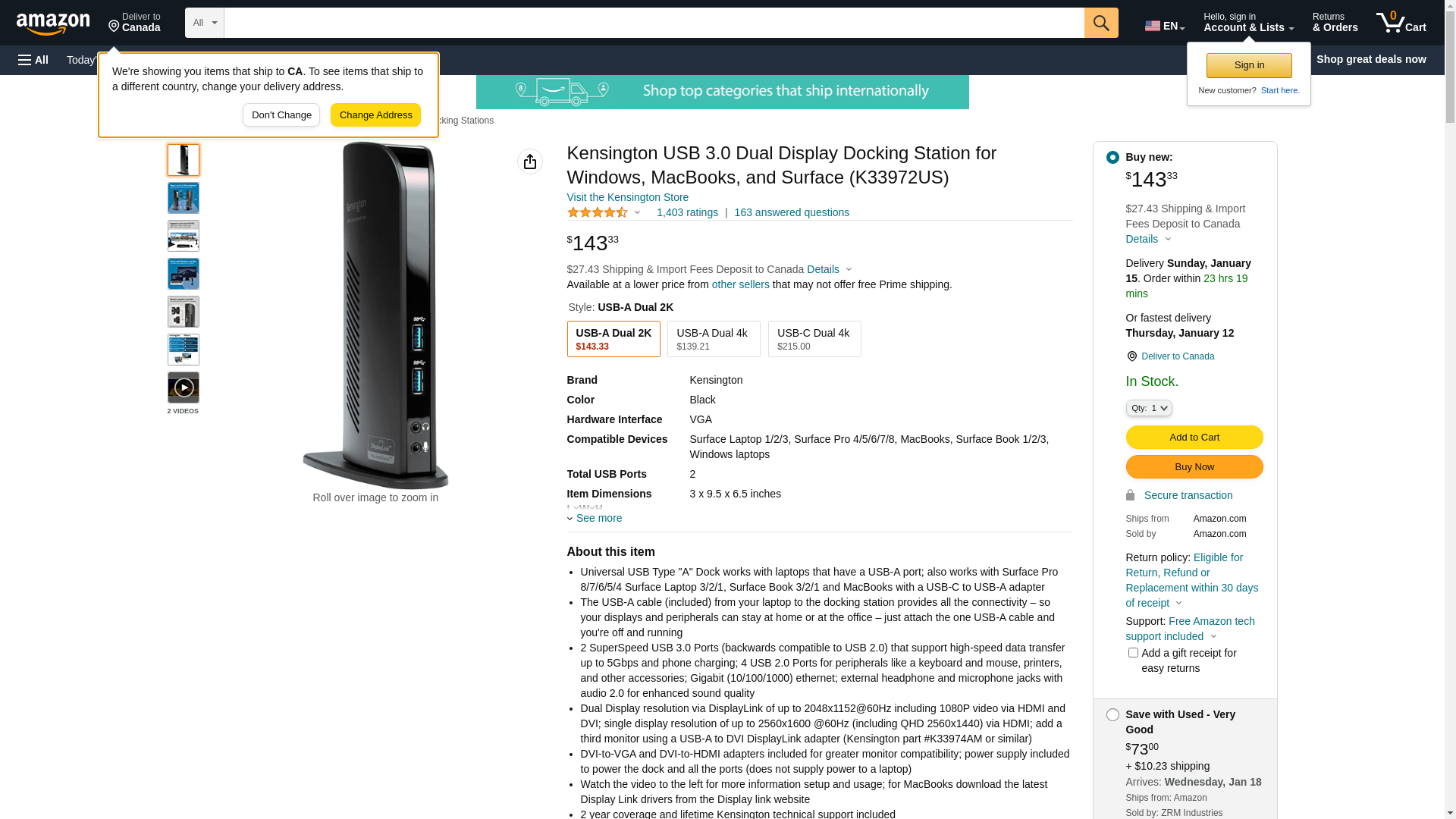Click the Change Address button
This screenshot has width=1456, height=819.
pos(375,115)
